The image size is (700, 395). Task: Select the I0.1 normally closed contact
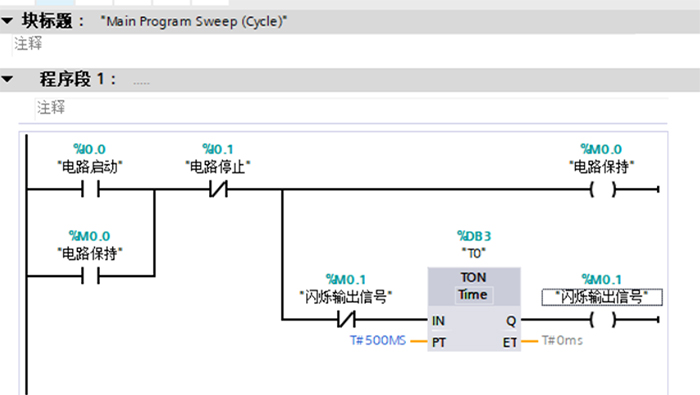pos(218,189)
